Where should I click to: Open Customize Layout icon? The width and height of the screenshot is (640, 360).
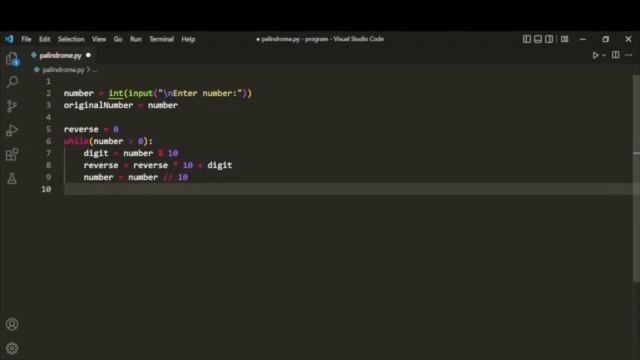pyautogui.click(x=564, y=39)
